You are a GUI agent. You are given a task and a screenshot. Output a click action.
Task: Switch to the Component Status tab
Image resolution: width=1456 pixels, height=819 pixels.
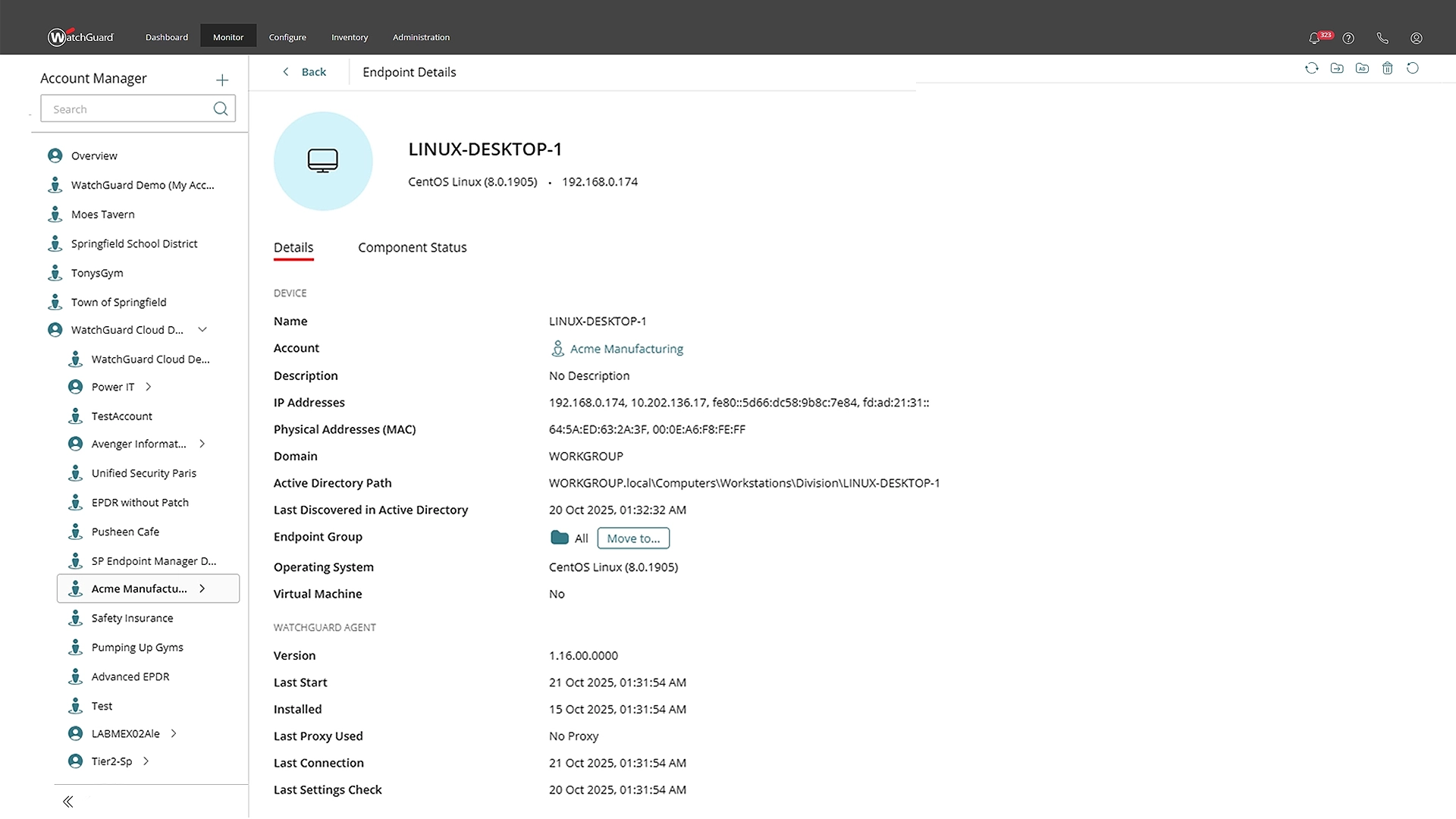(x=412, y=247)
